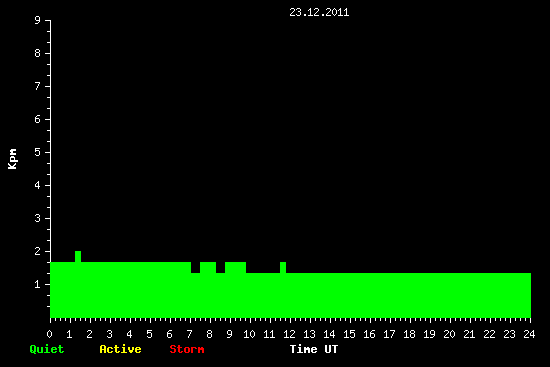This screenshot has width=550, height=367.
Task: Click the Kp value 5 axis label
Action: point(38,152)
